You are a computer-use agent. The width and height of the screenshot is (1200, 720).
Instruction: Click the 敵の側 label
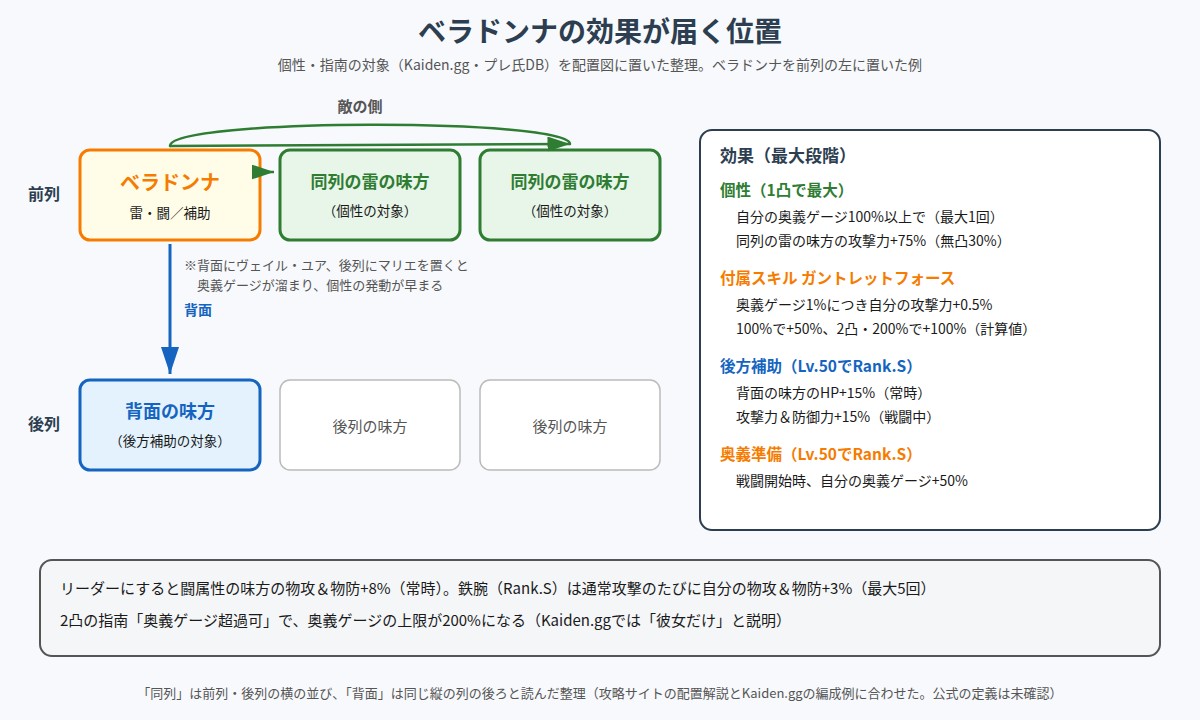(x=359, y=106)
